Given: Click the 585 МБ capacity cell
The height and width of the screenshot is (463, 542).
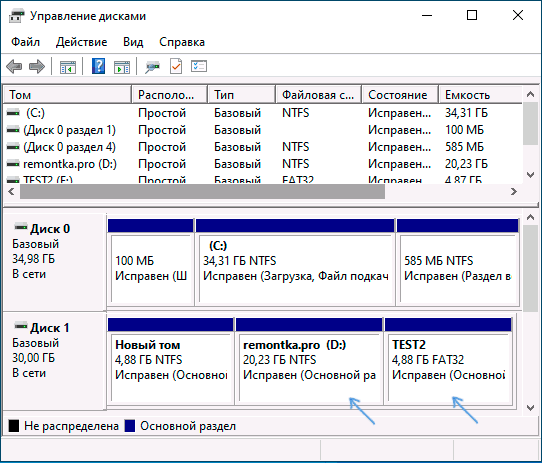Looking at the screenshot, I should tap(464, 147).
